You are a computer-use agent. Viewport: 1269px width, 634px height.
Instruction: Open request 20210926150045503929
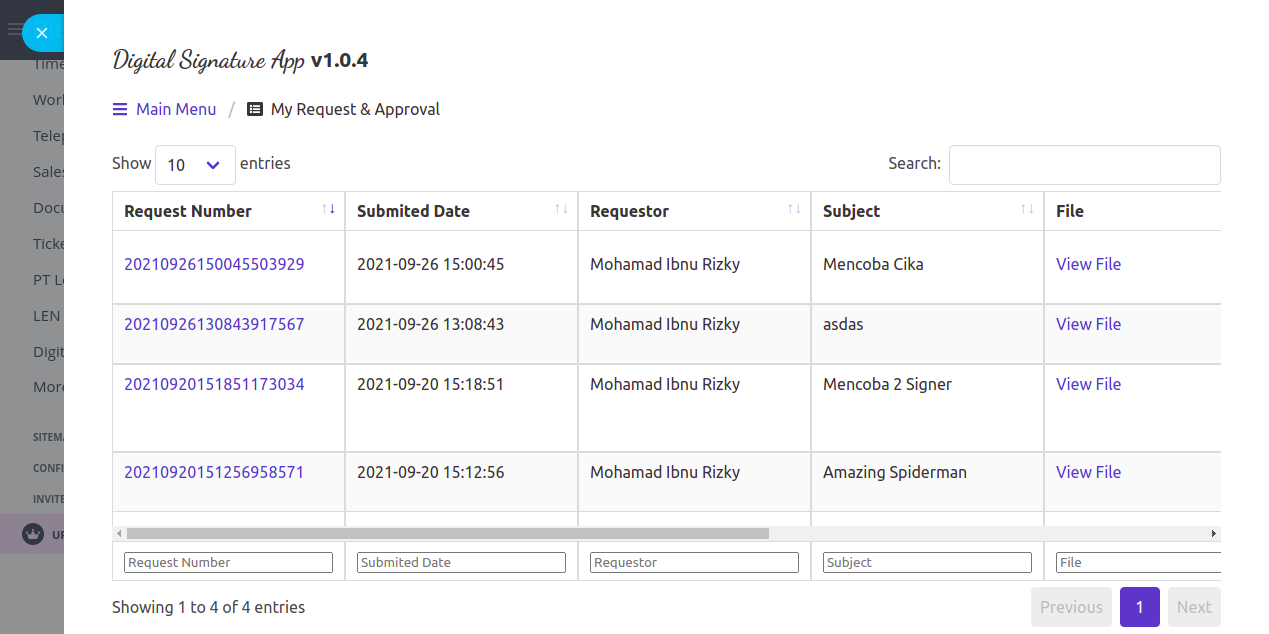coord(214,264)
